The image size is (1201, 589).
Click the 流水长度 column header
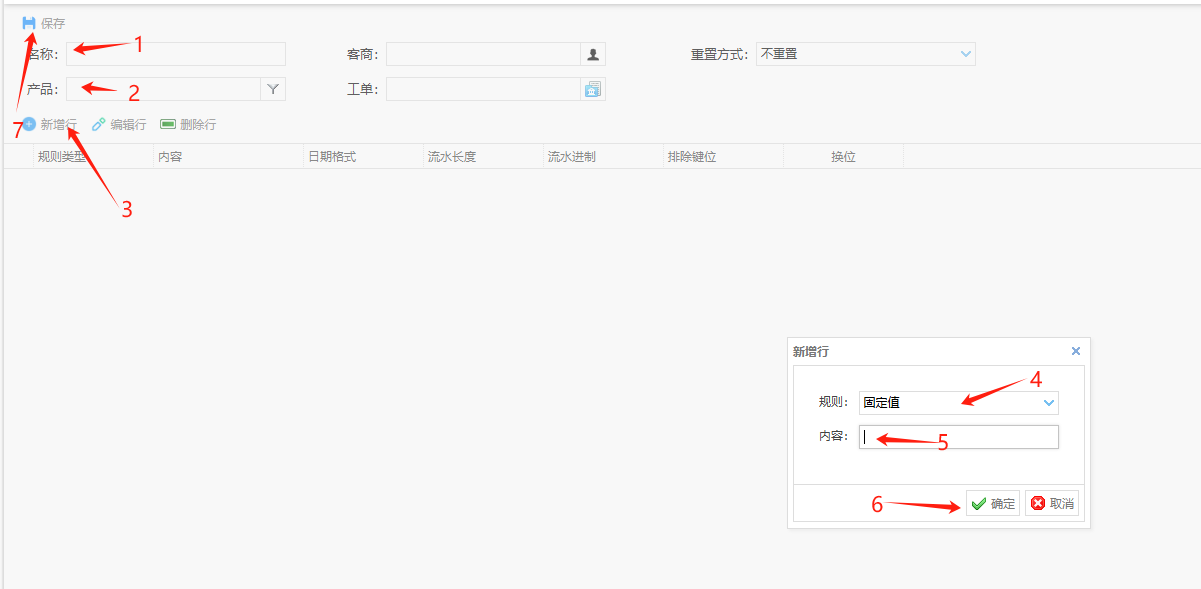coord(452,157)
